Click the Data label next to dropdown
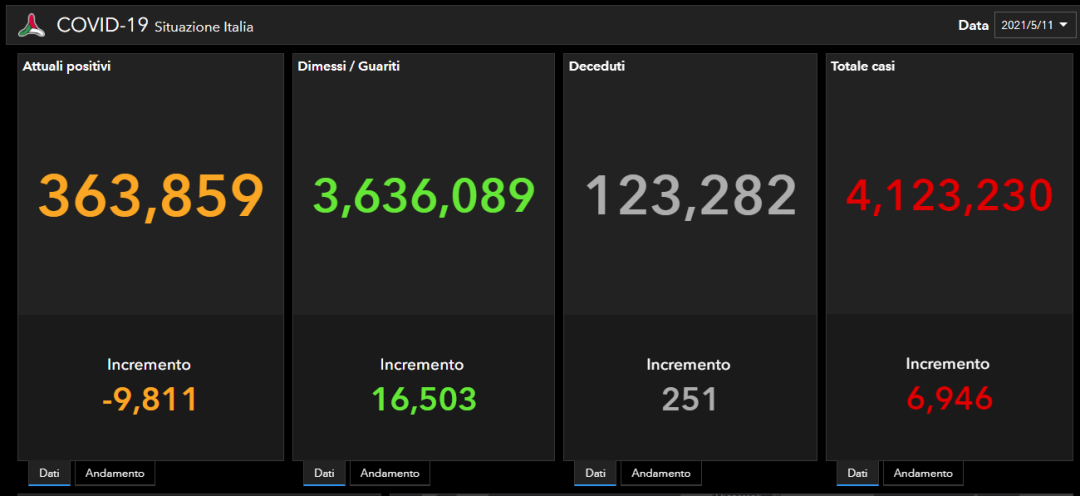The height and width of the screenshot is (496, 1080). (973, 25)
